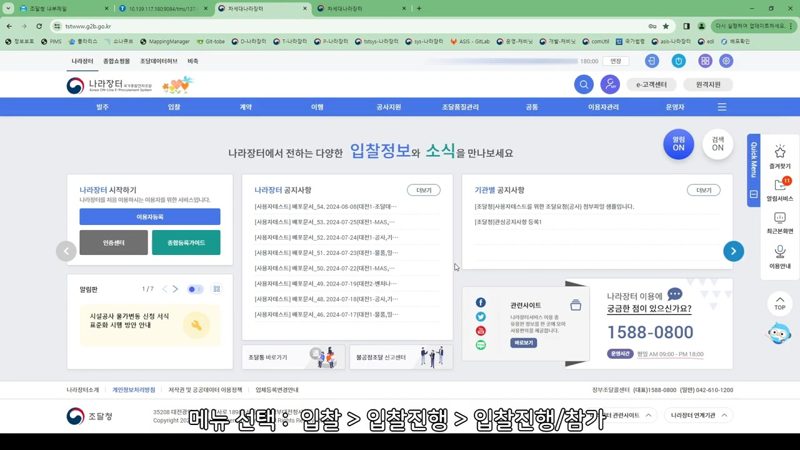Image resolution: width=800 pixels, height=450 pixels.
Task: Open the 공사지원 main menu
Action: click(x=389, y=107)
